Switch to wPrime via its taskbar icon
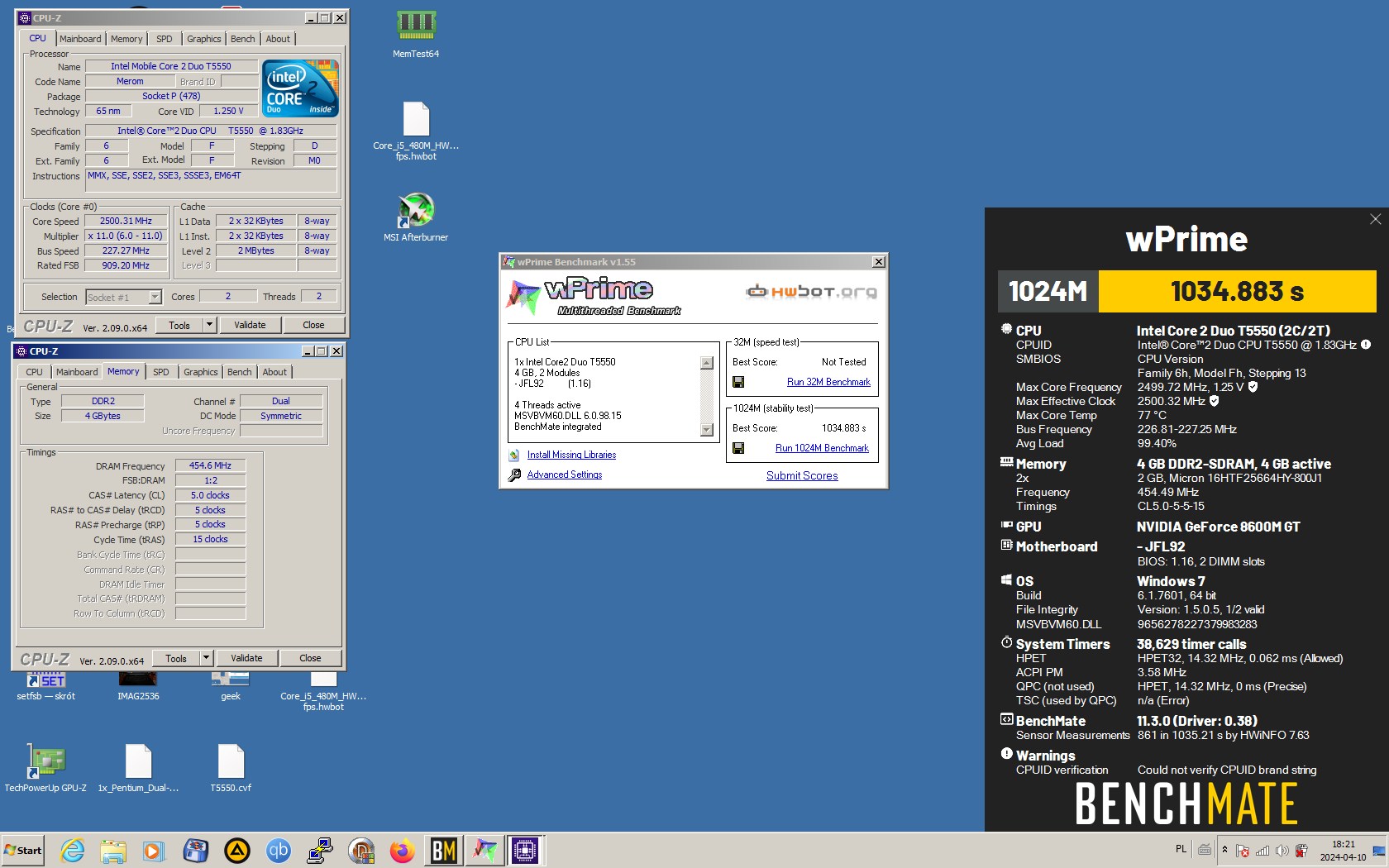This screenshot has width=1389, height=868. tap(485, 850)
